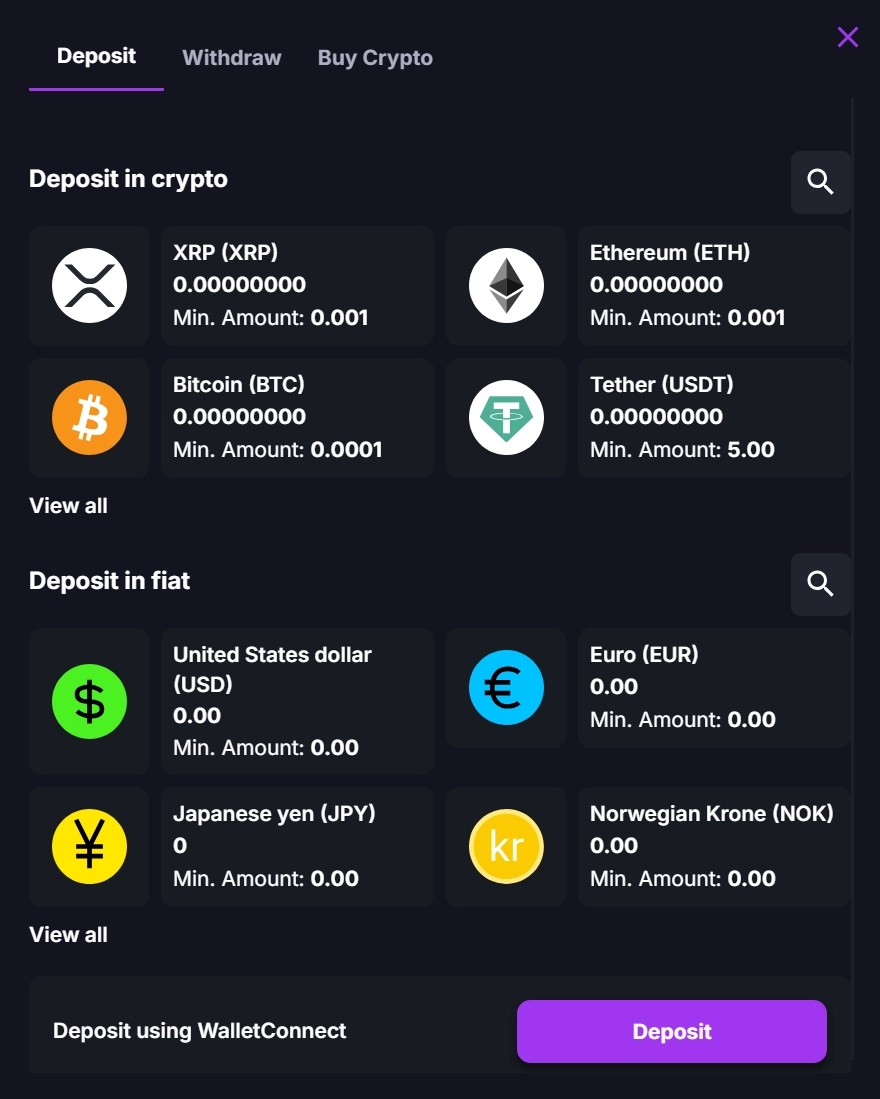Viewport: 880px width, 1099px height.
Task: Open fiat currency search magnifier
Action: pyautogui.click(x=820, y=584)
